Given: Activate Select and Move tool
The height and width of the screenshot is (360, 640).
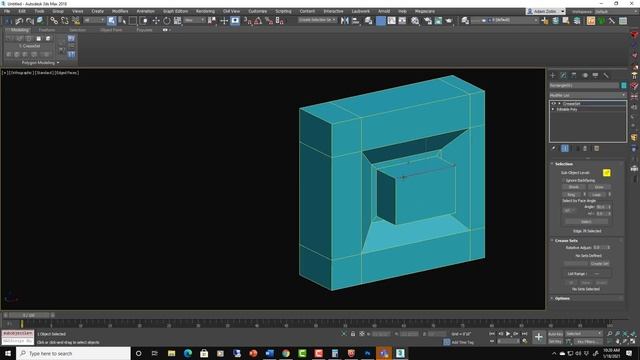Looking at the screenshot, I should tap(156, 20).
